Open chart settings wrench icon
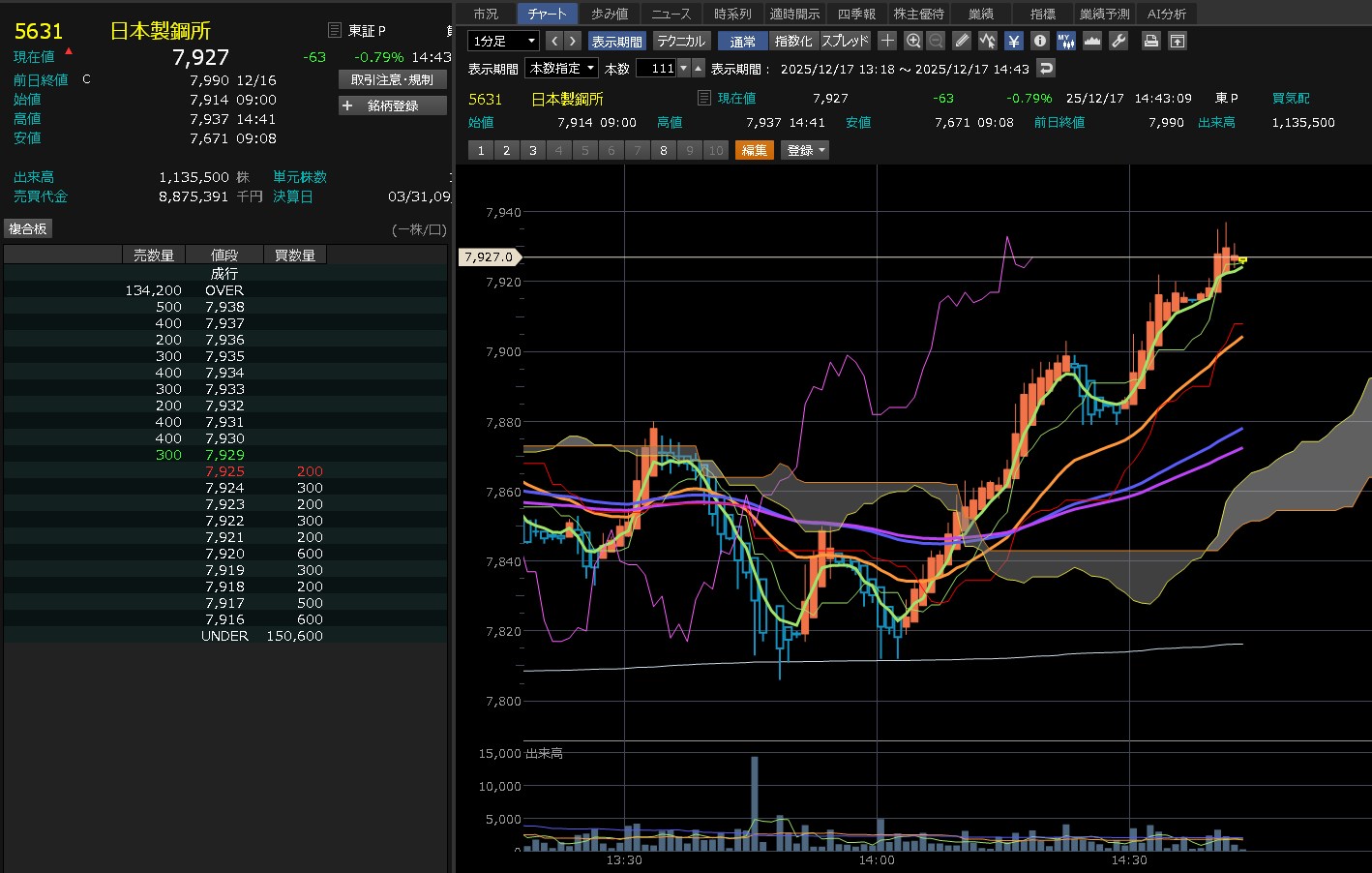This screenshot has height=873, width=1372. [1118, 41]
